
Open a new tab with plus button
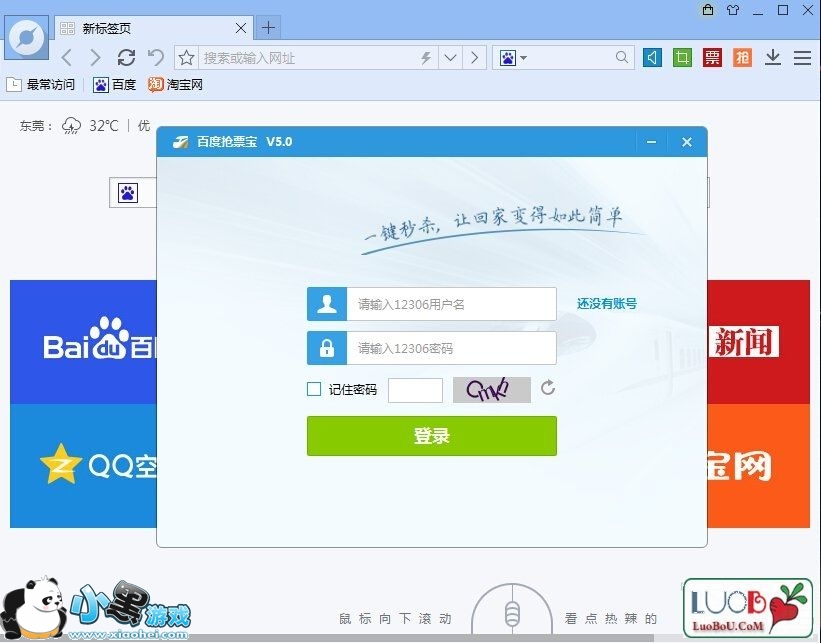(x=268, y=27)
